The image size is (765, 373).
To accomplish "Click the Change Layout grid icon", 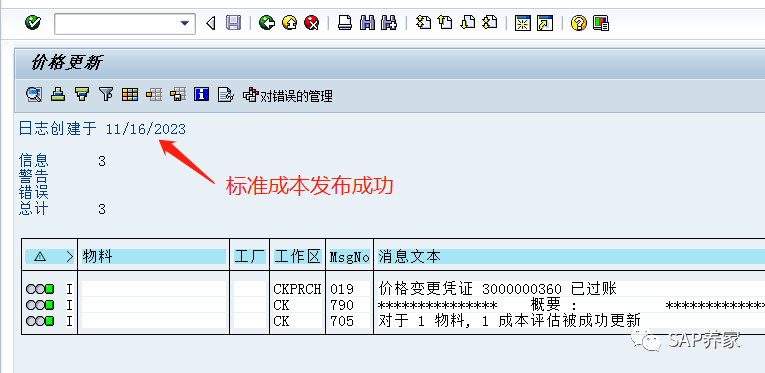I will pos(130,94).
